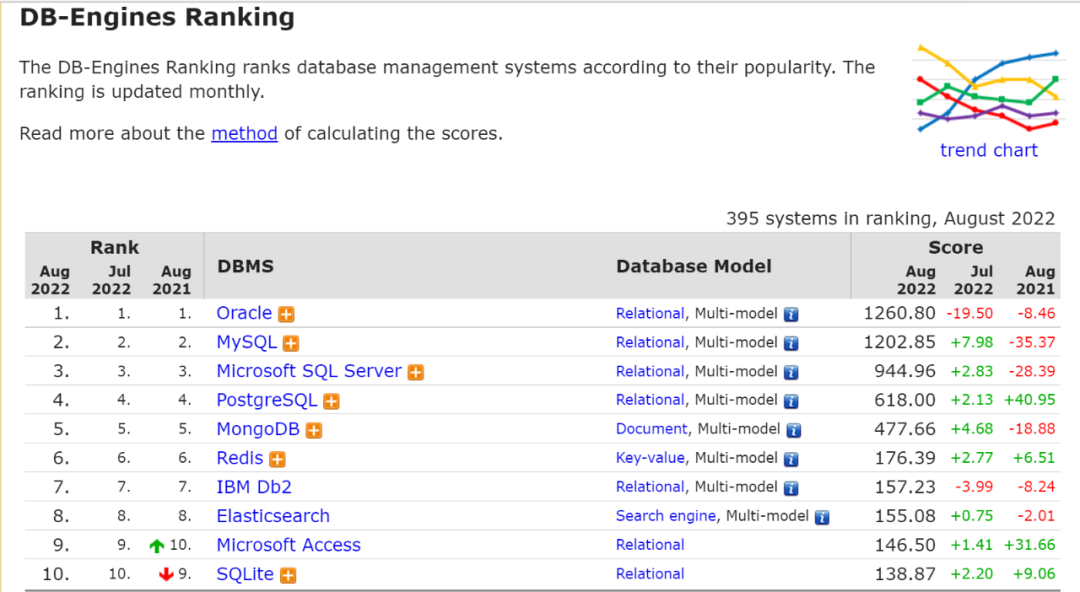Screen dimensions: 1080x592
Task: Click 'Relational' model link in MySQL row
Action: coord(650,343)
